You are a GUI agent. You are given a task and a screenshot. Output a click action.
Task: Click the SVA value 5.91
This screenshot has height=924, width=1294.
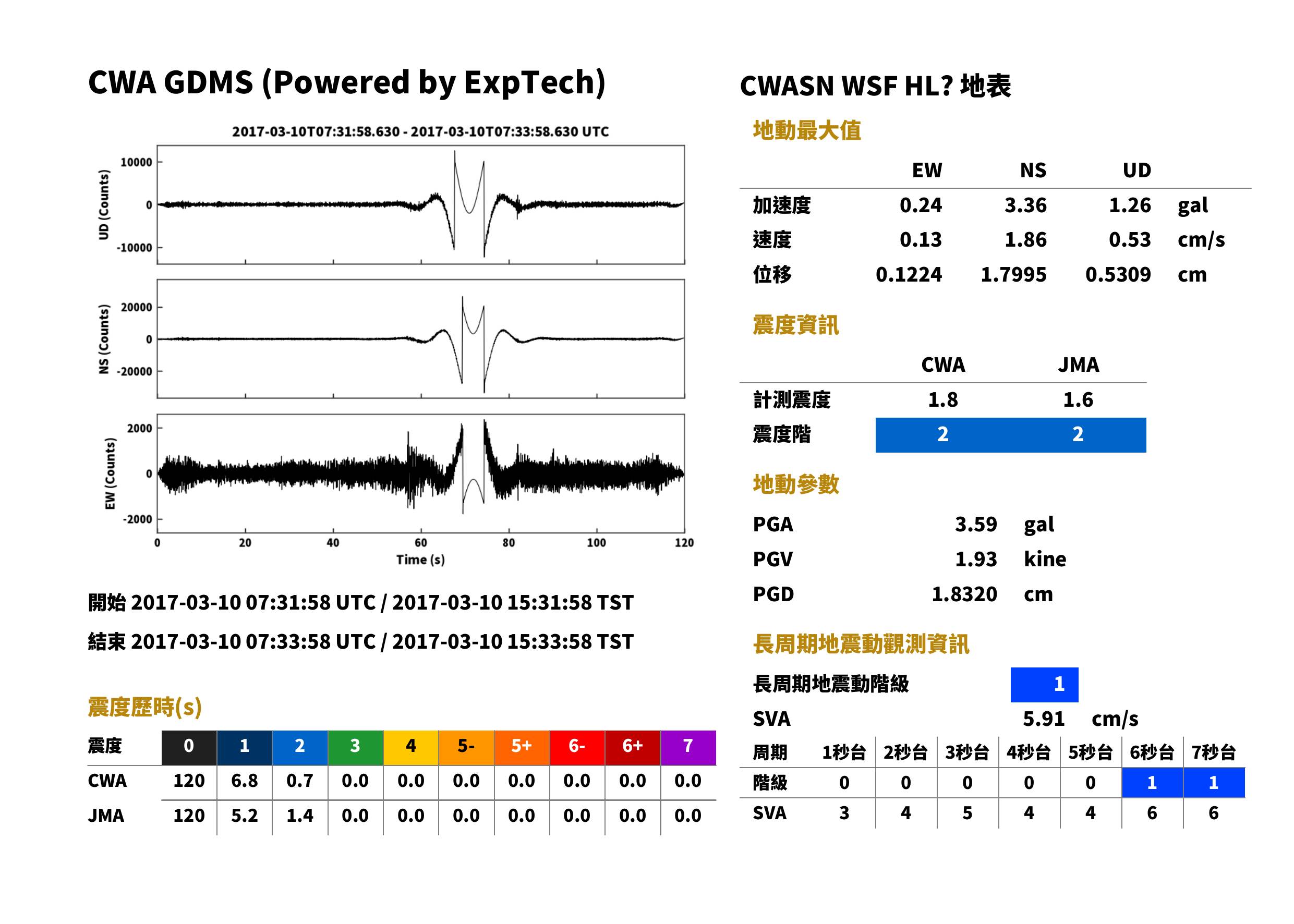1044,719
